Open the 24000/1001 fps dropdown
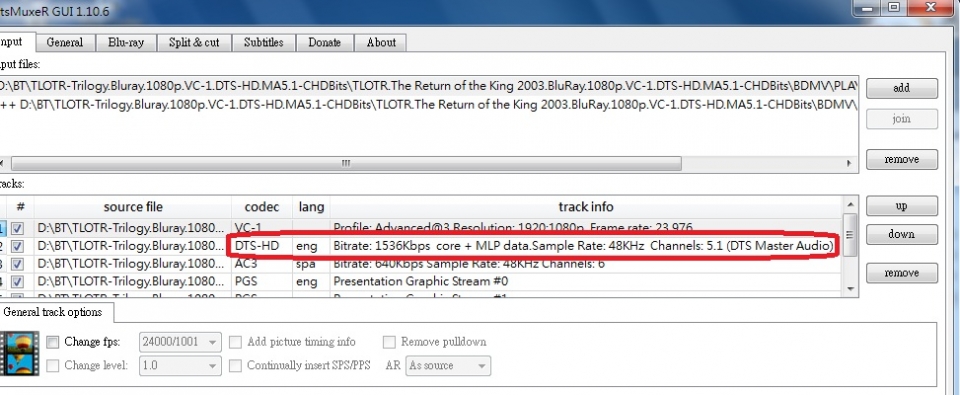This screenshot has width=960, height=395. [x=180, y=342]
